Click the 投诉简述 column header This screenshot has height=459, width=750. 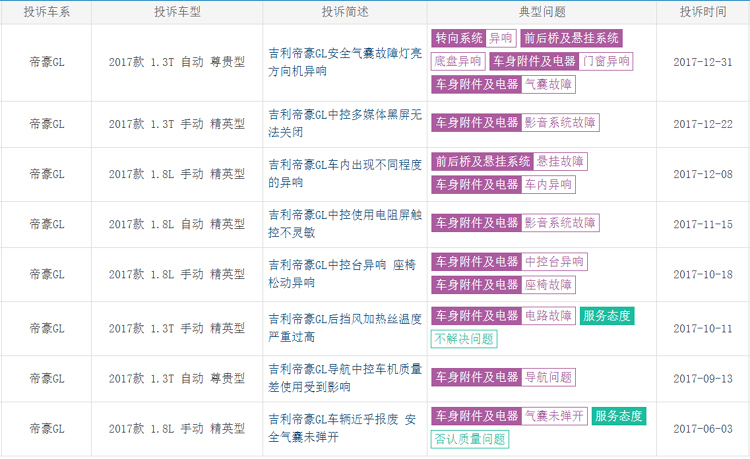point(345,12)
